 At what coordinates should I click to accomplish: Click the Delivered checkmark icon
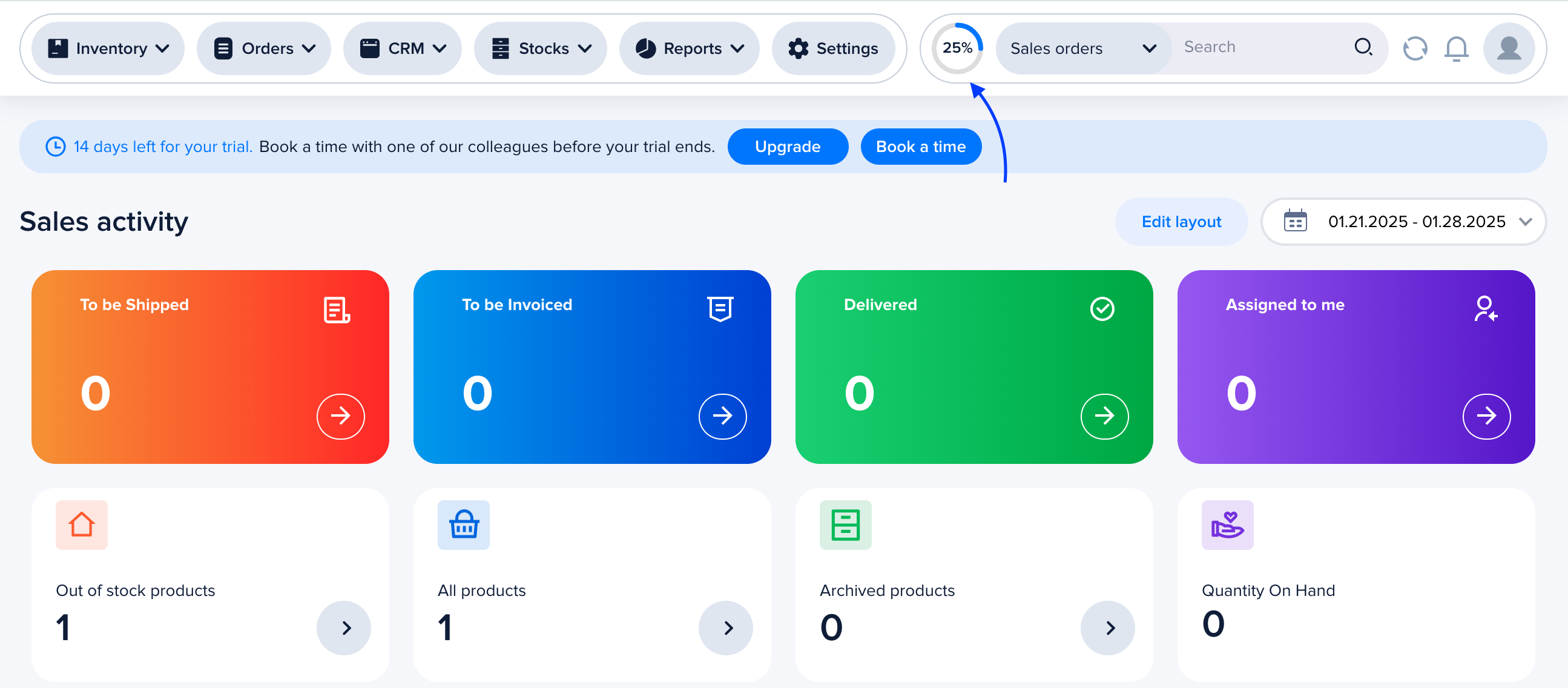(1102, 309)
